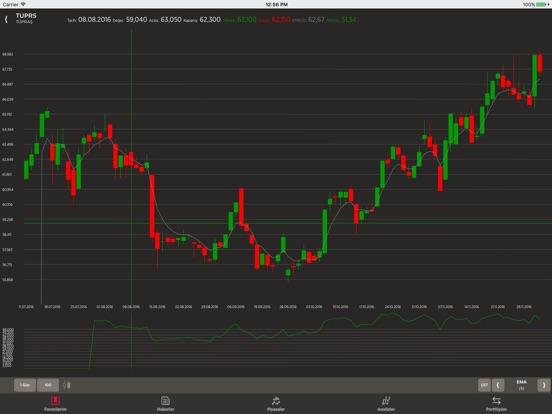Tap the TUPRS symbol title
The width and height of the screenshot is (552, 414).
coord(26,16)
